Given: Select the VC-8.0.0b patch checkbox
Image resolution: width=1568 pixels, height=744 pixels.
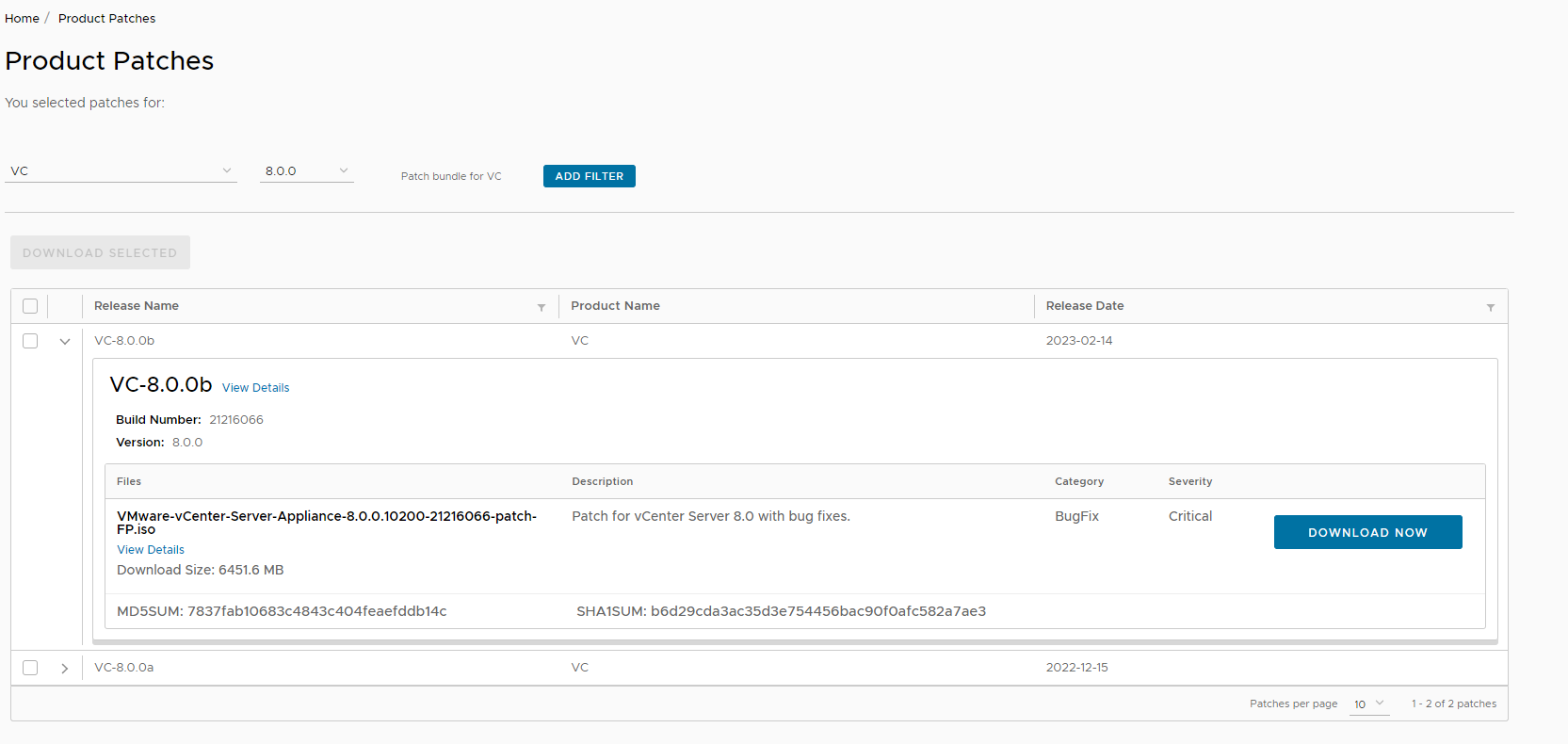Looking at the screenshot, I should 30,341.
